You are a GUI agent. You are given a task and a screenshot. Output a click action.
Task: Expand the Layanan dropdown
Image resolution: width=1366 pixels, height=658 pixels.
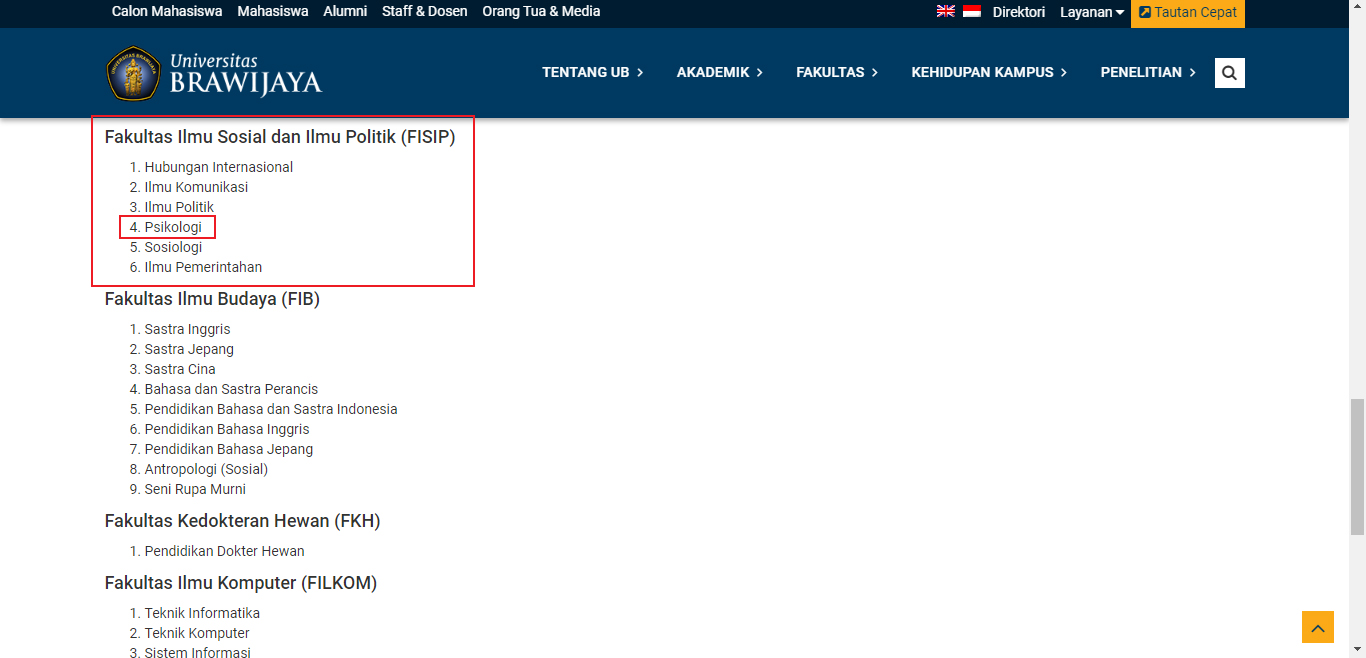(1092, 12)
